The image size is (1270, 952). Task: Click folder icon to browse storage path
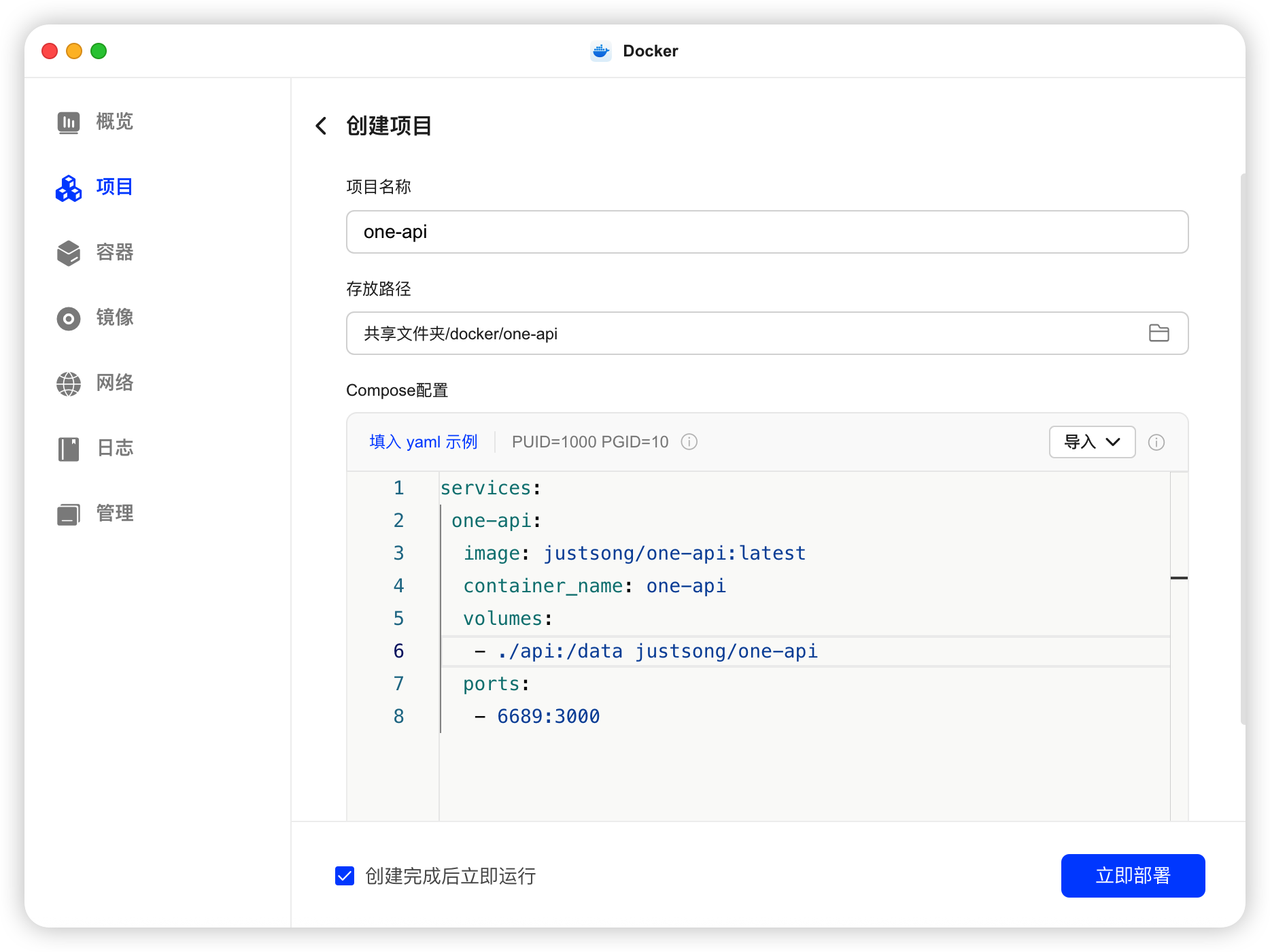click(x=1159, y=333)
